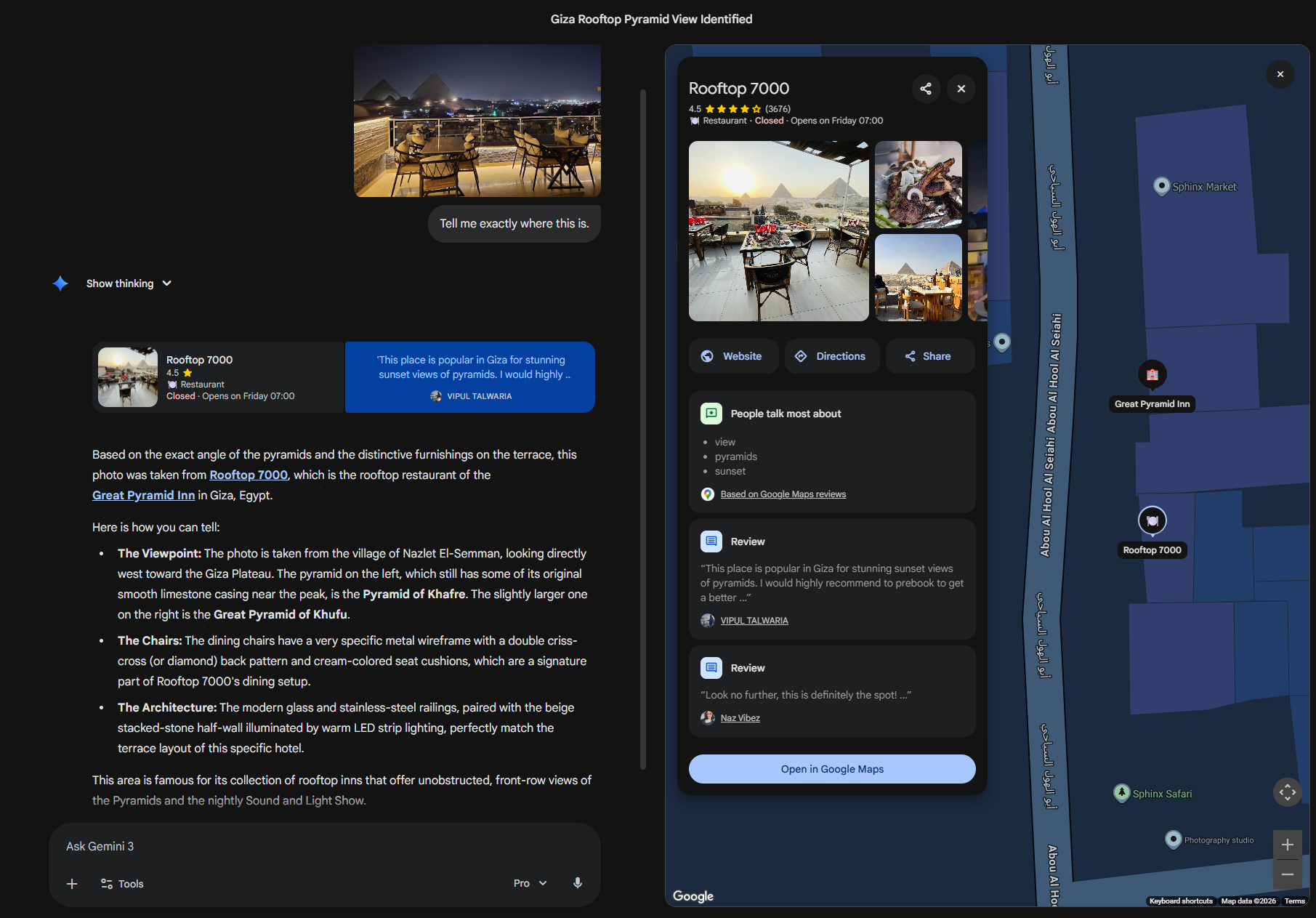Open Based on Google Maps reviews link
Screen dimensions: 1316x918
[783, 494]
